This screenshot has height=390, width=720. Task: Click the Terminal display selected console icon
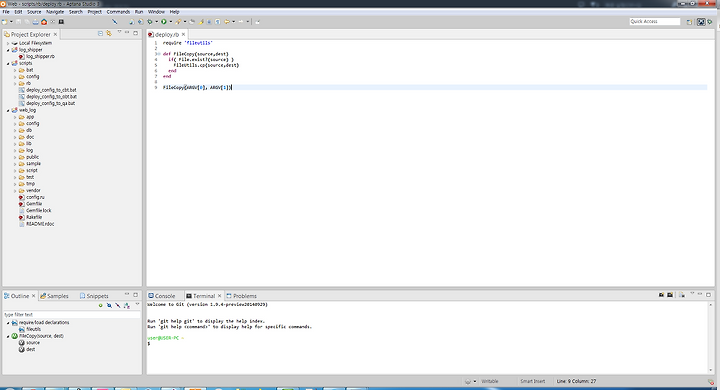[x=682, y=295]
